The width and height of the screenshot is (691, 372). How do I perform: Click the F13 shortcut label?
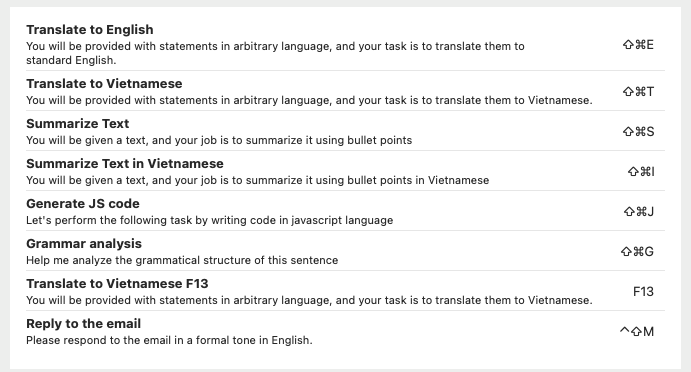tap(643, 291)
